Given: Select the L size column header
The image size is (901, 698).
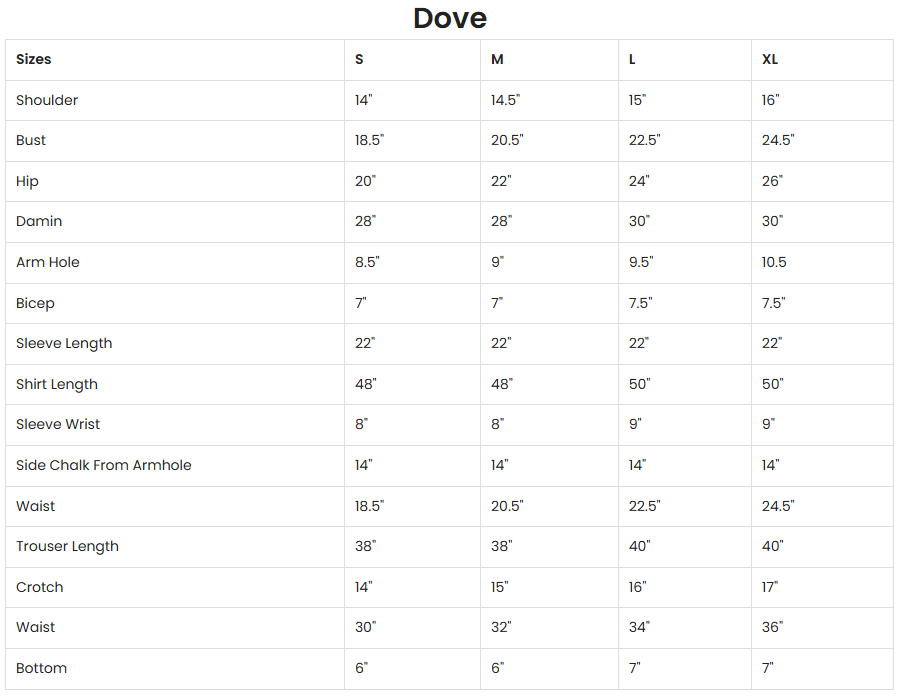Looking at the screenshot, I should [632, 59].
